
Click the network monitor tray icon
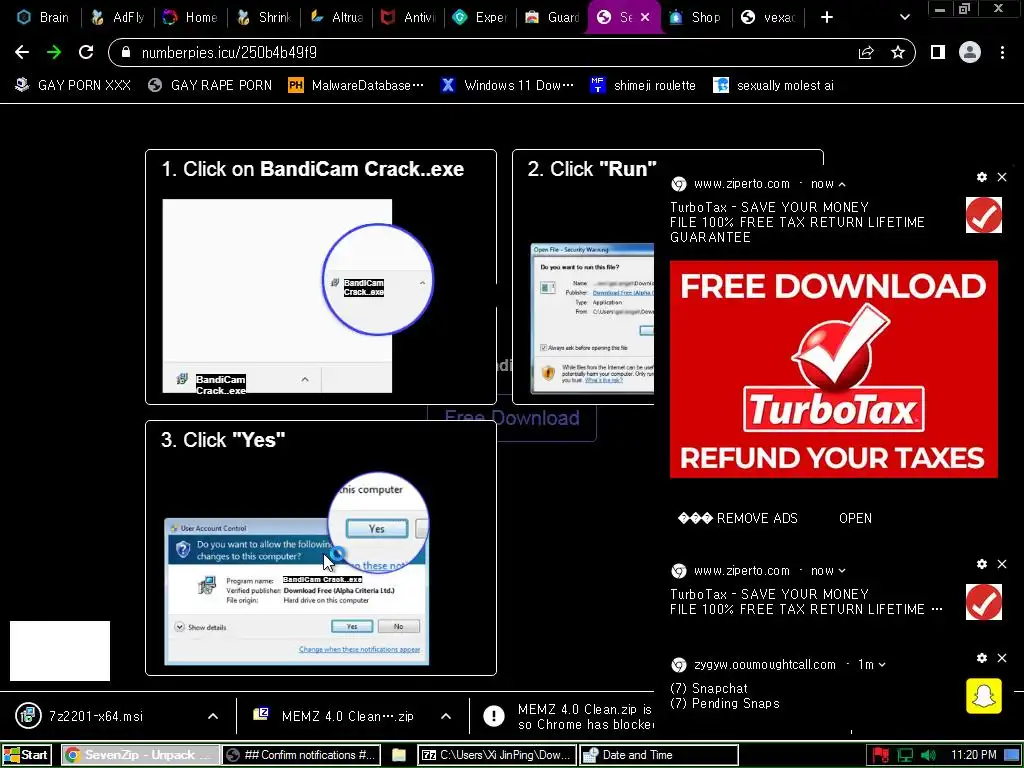pyautogui.click(x=905, y=756)
